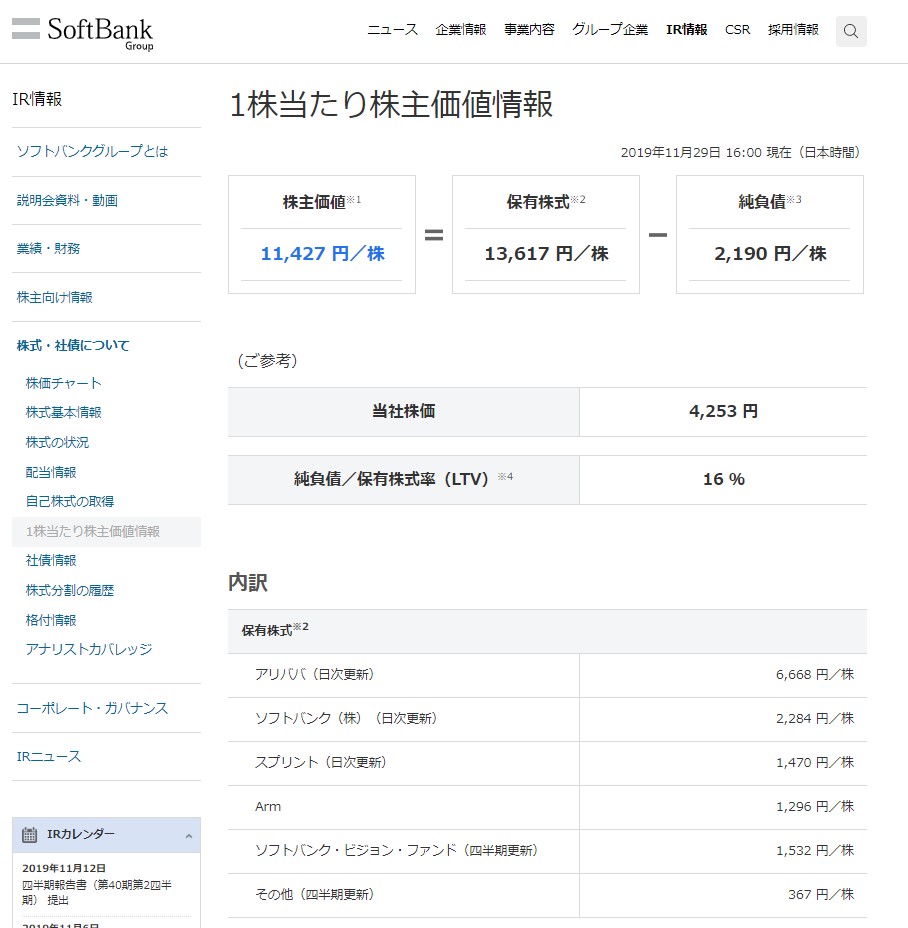The image size is (908, 928).
Task: Open ソフトバンクグループとは sidebar link
Action: pyautogui.click(x=93, y=152)
